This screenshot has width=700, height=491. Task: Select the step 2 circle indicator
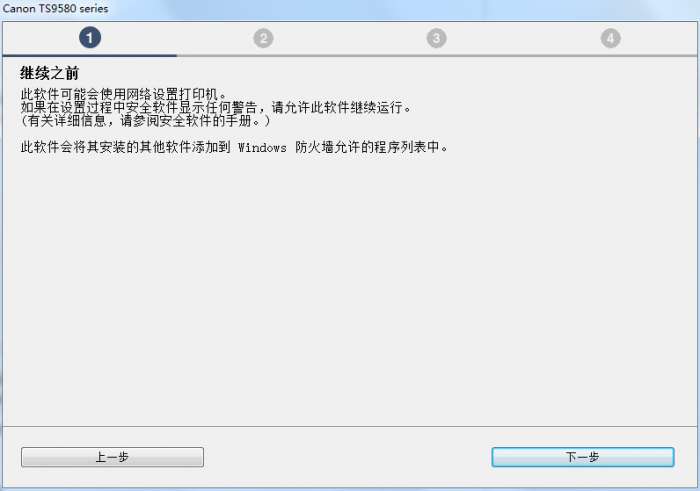tap(263, 38)
